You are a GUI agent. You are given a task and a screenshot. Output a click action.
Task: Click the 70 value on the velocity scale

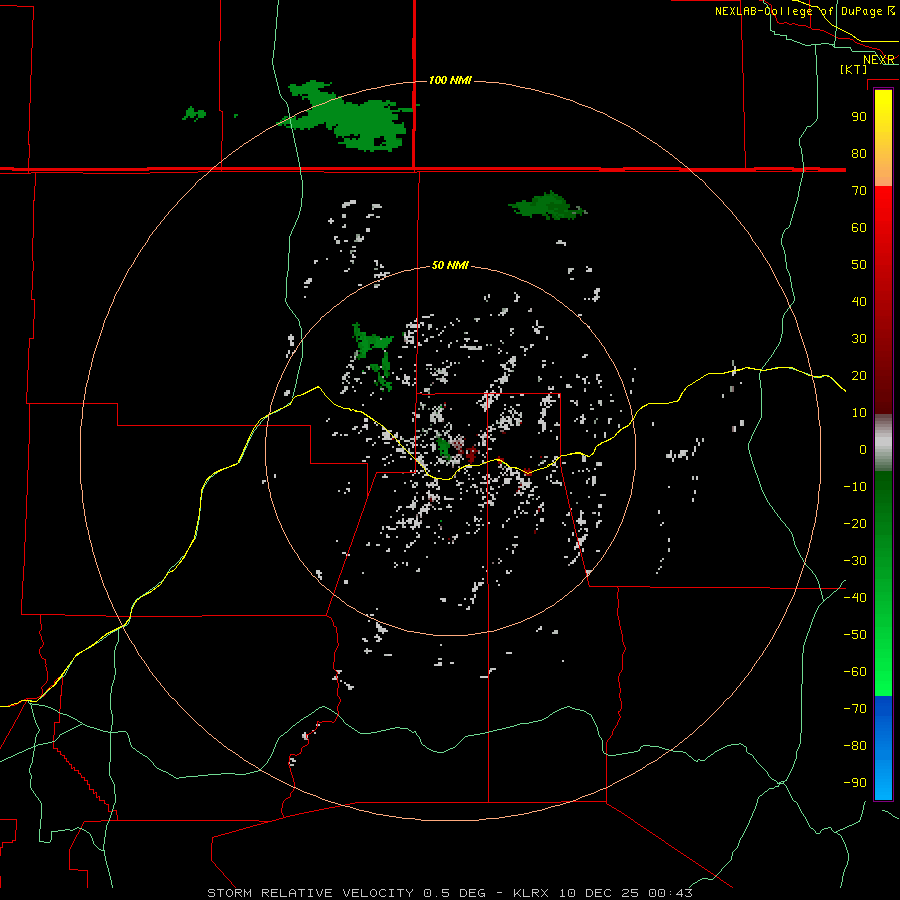(x=859, y=191)
